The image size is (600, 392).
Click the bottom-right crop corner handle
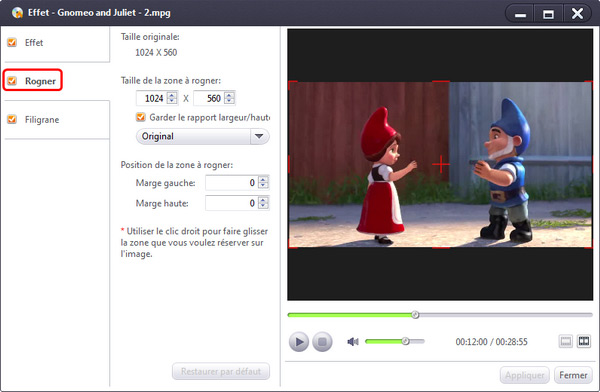(589, 245)
